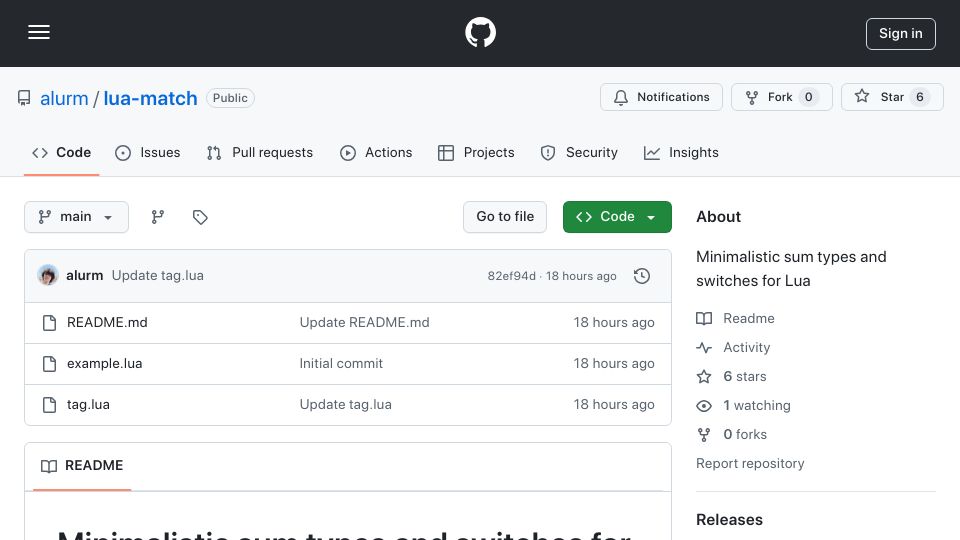Open the Update README.md commit message
Screen dimensions: 960x540
364,323
